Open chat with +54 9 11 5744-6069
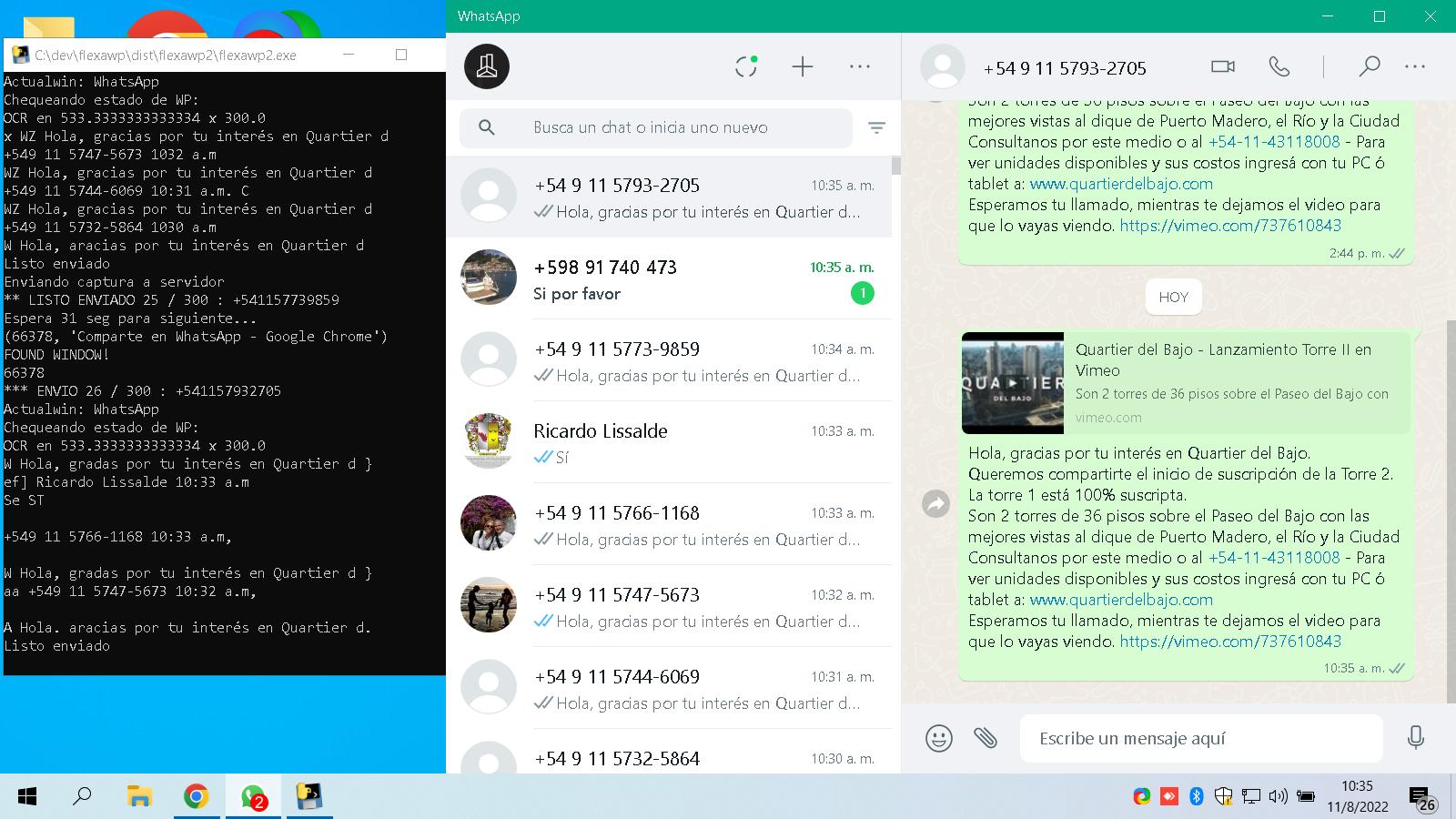The width and height of the screenshot is (1456, 819). pos(669,688)
